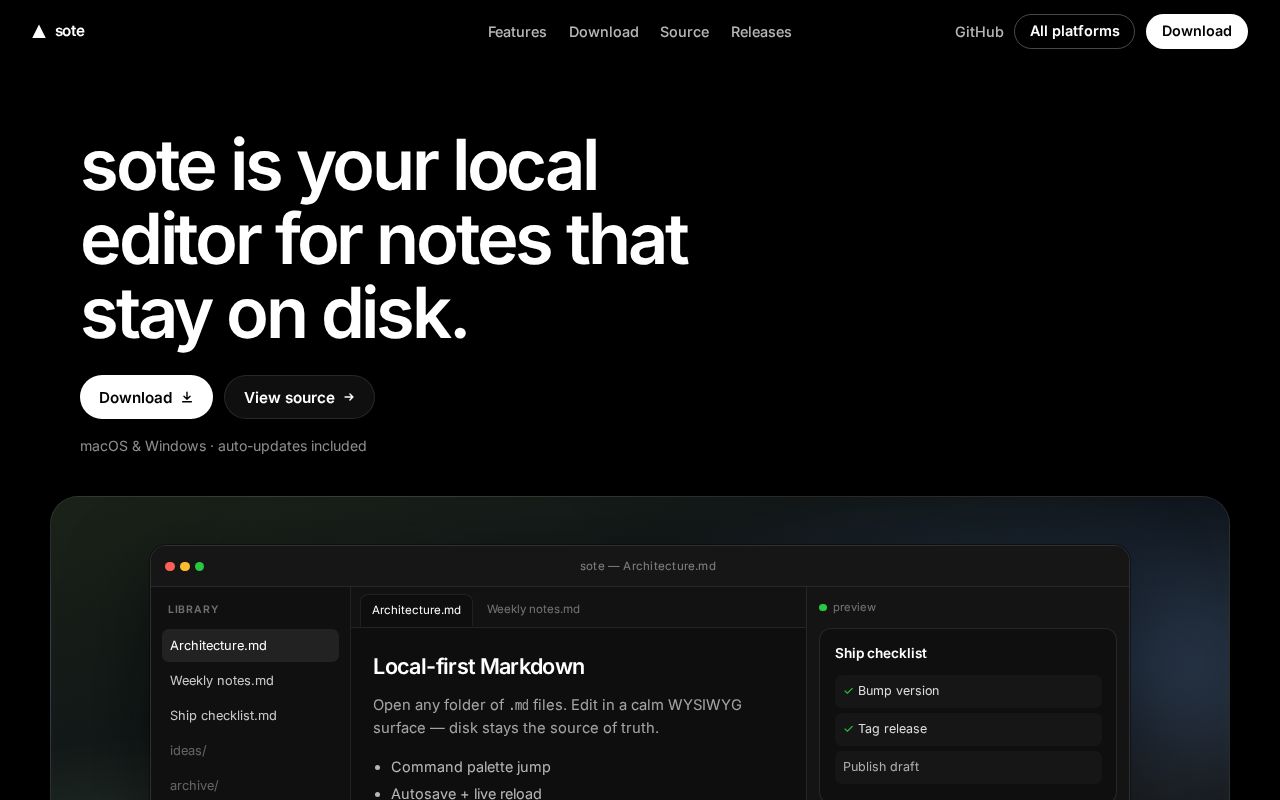Expand the ideas/ folder
Screen dimensions: 1280x800
(x=250, y=750)
